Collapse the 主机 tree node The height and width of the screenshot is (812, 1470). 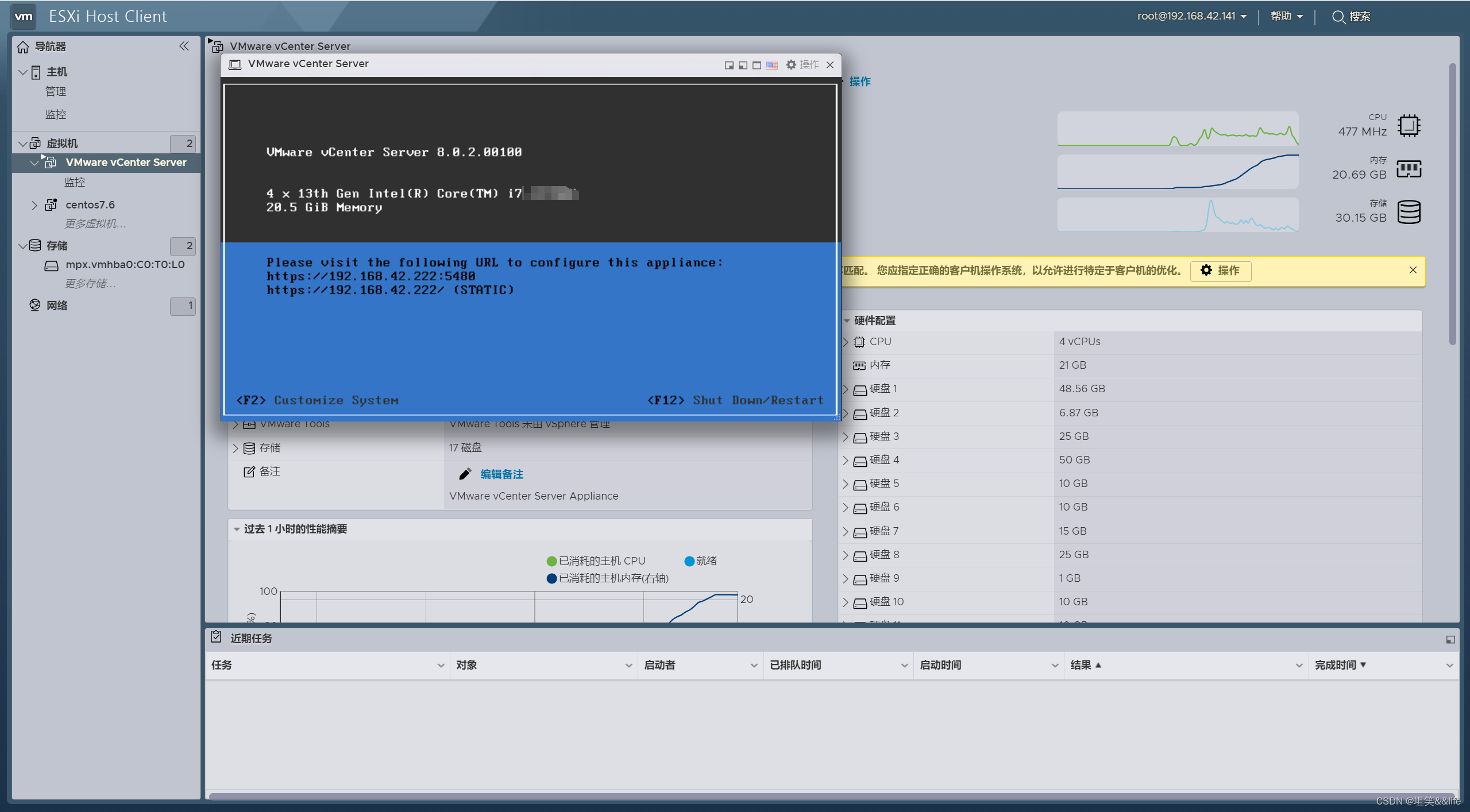click(x=23, y=72)
